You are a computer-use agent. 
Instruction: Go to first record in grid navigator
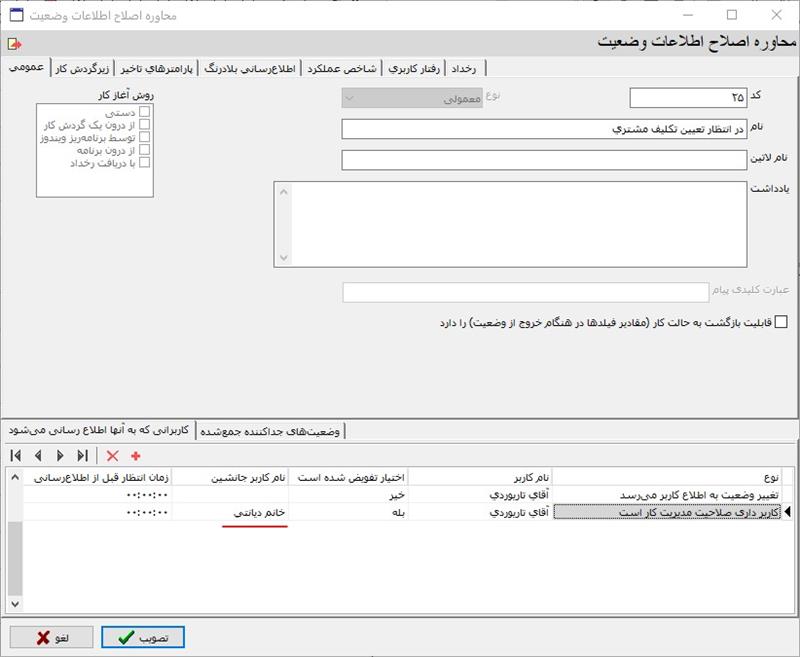(x=17, y=455)
